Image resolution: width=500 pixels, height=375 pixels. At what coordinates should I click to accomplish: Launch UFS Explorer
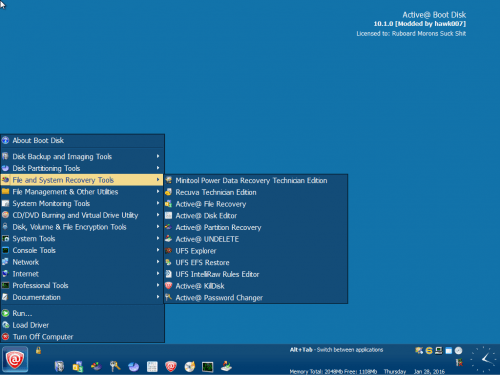(256, 251)
